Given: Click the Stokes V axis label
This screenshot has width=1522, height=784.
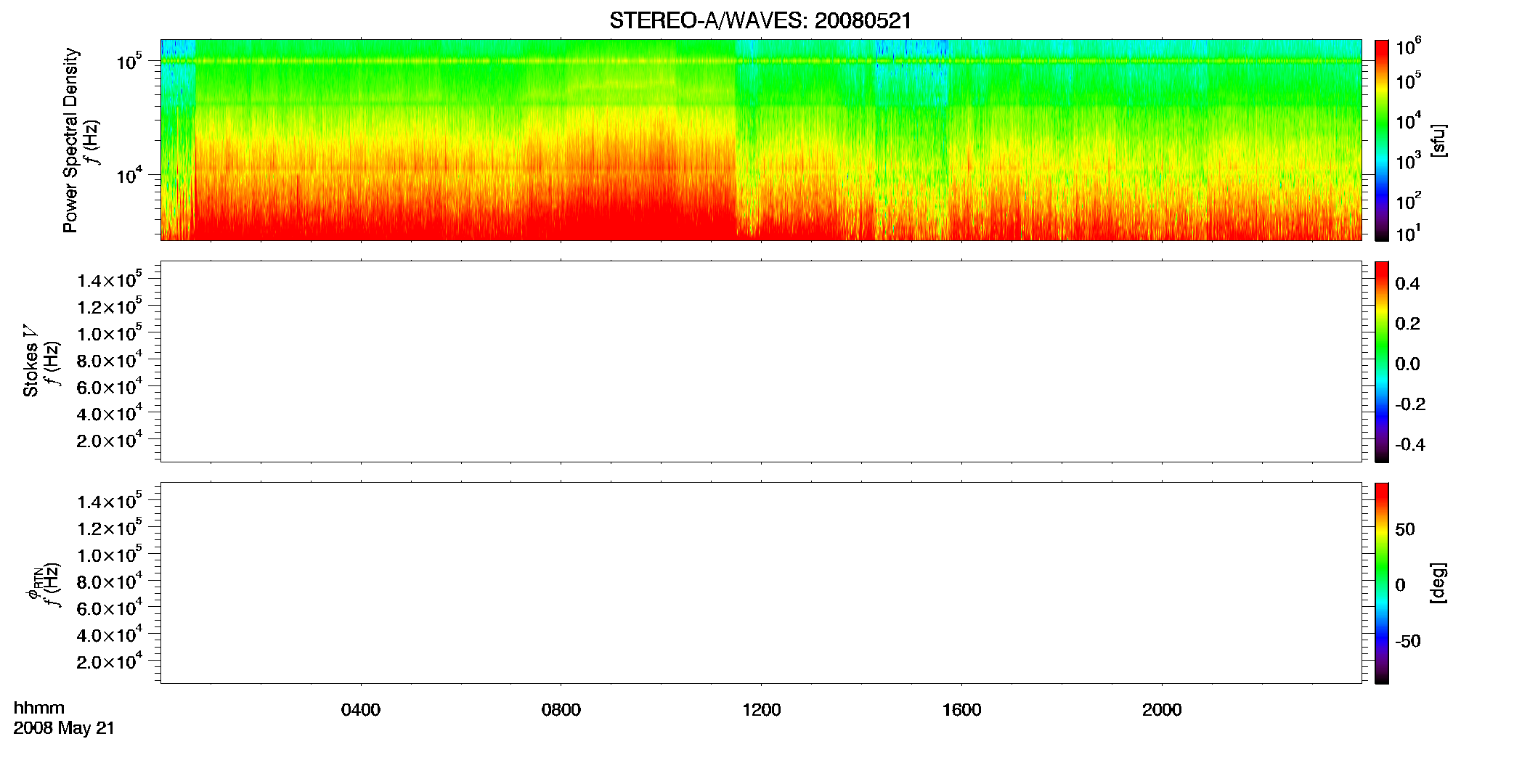Looking at the screenshot, I should point(30,361).
